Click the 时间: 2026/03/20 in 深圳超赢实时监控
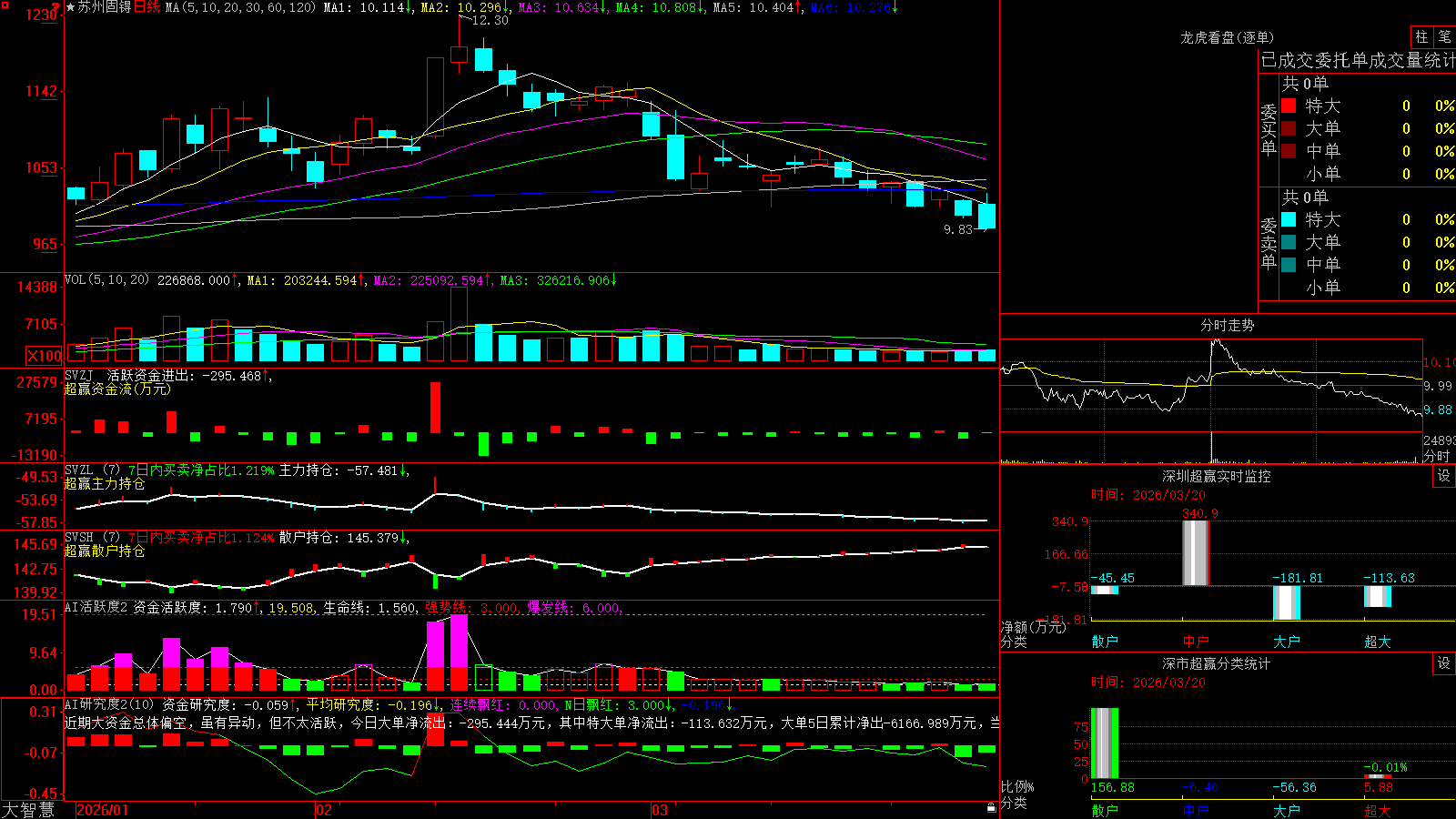The height and width of the screenshot is (819, 1456). point(1148,495)
